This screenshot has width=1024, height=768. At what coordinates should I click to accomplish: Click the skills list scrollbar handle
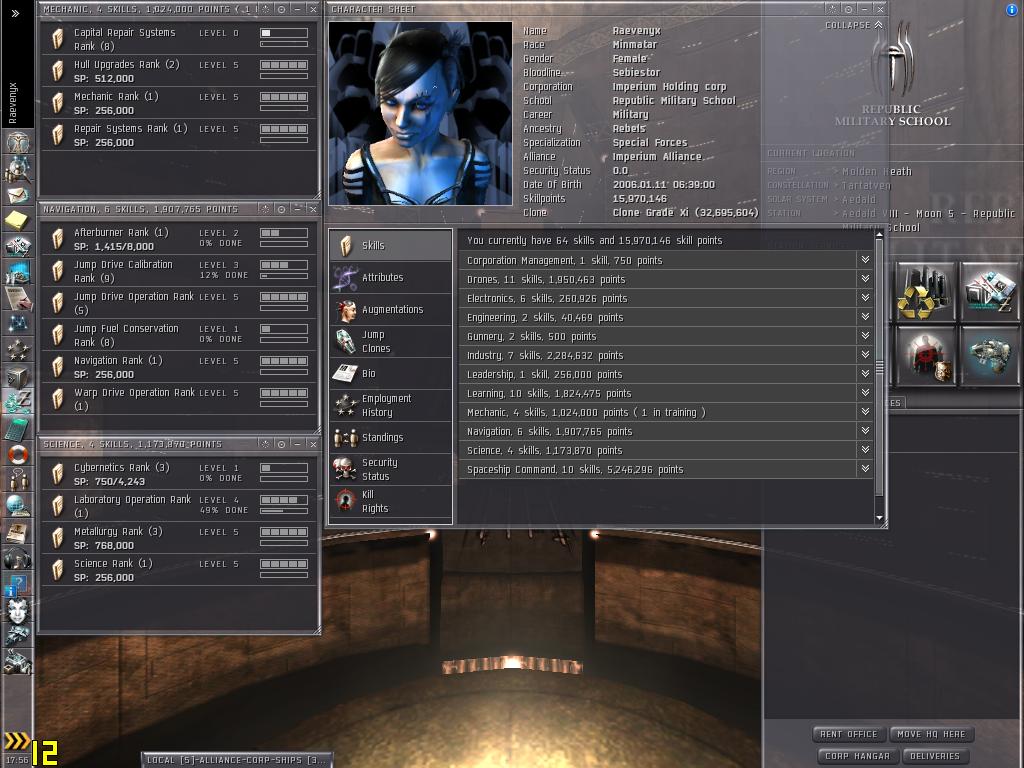(879, 368)
